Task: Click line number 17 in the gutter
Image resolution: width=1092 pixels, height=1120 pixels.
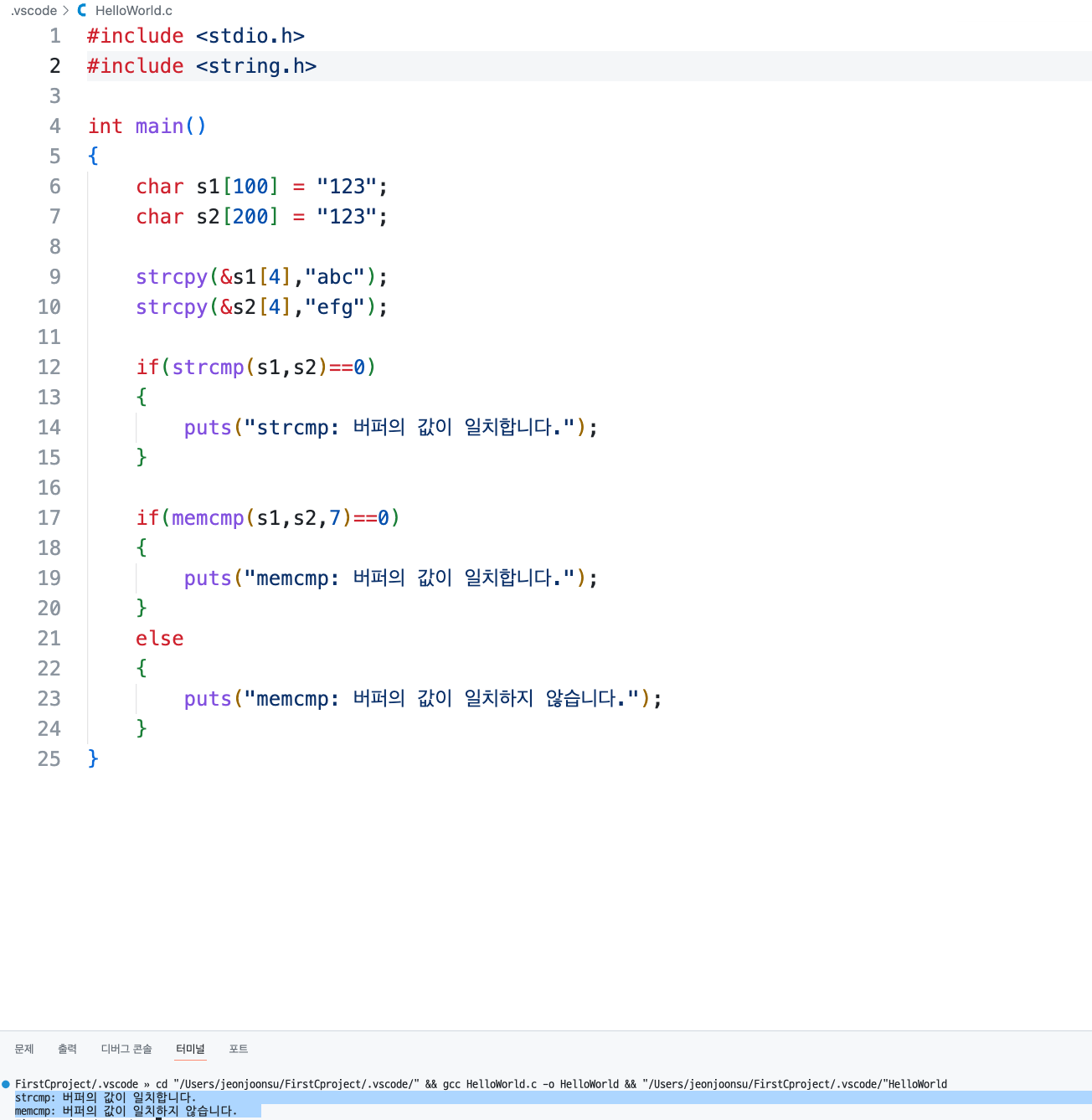Action: 49,518
